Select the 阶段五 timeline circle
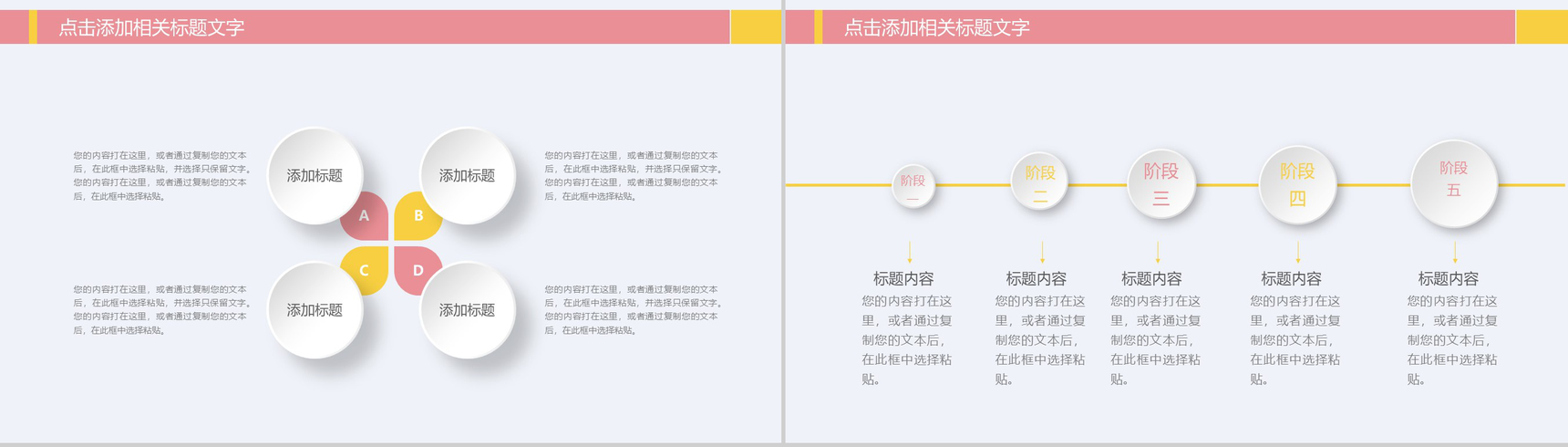The image size is (1568, 447). point(1454,183)
